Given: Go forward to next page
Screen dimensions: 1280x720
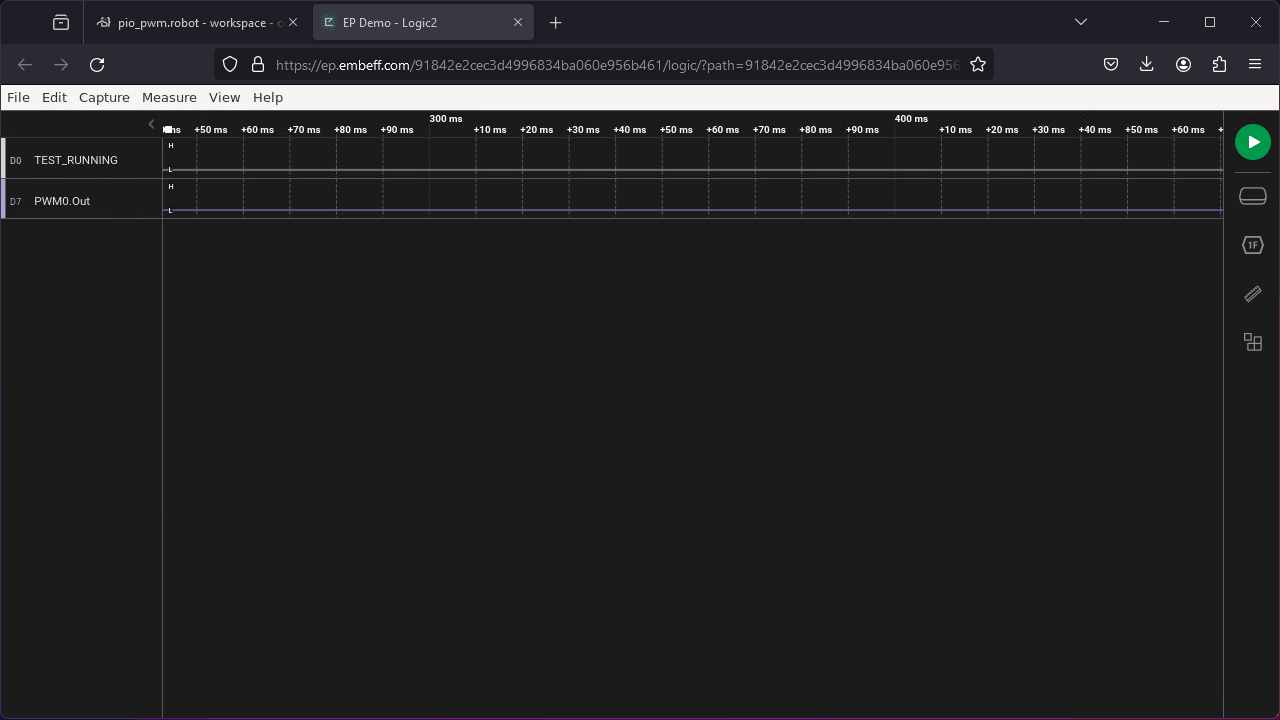Looking at the screenshot, I should click(x=61, y=64).
